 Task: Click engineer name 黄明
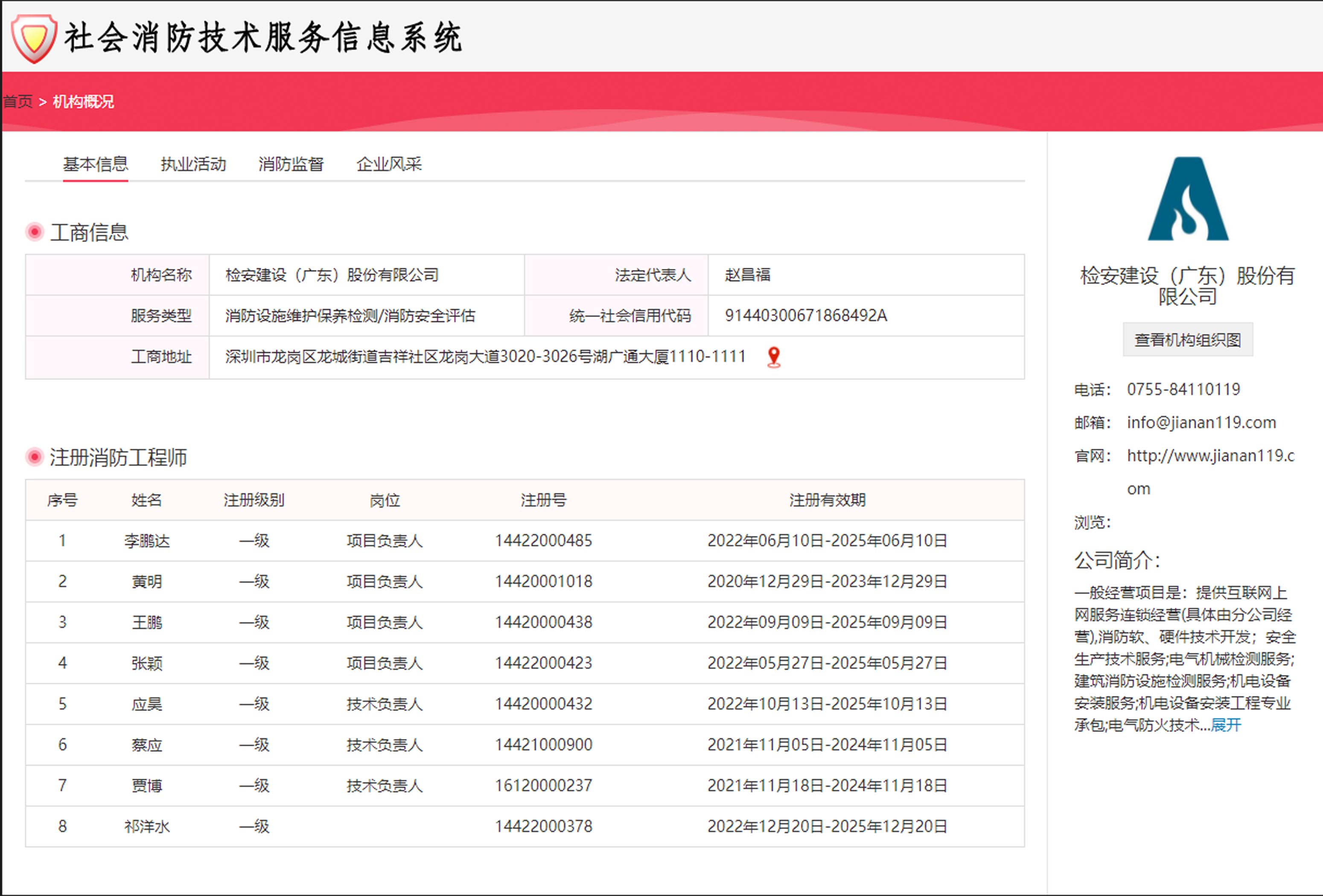(147, 582)
